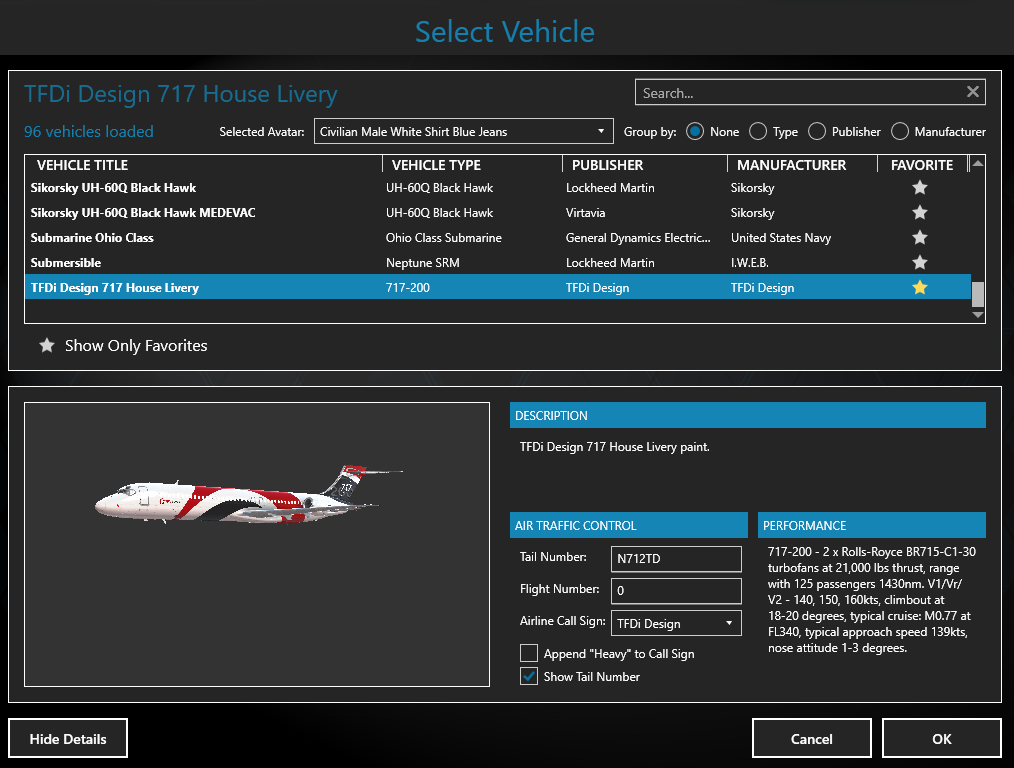
Task: Group vehicles by Type
Action: tap(758, 131)
